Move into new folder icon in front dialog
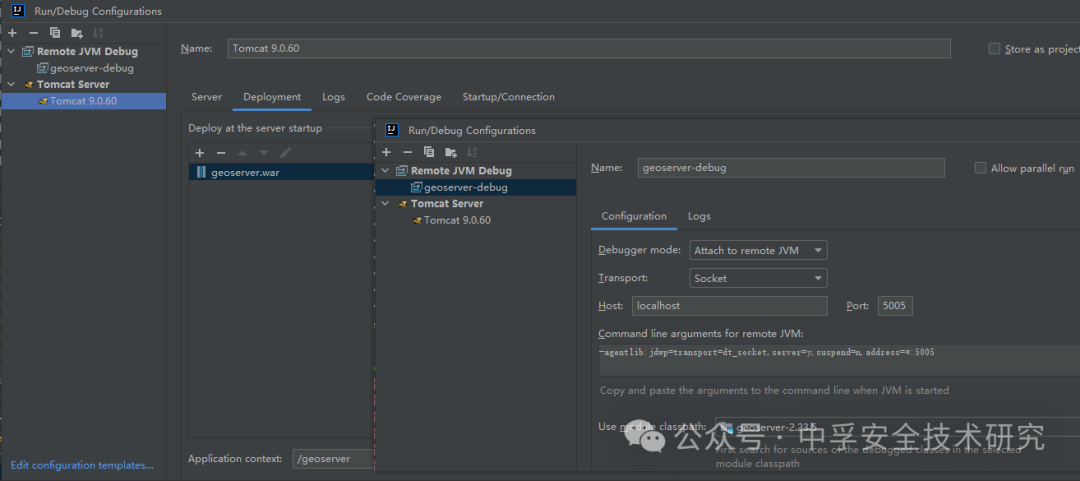Image resolution: width=1080 pixels, height=481 pixels. tap(450, 152)
